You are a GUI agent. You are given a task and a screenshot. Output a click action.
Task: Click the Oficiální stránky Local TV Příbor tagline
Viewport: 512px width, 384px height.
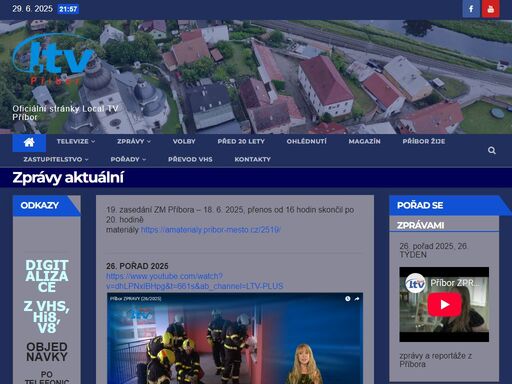click(x=65, y=113)
